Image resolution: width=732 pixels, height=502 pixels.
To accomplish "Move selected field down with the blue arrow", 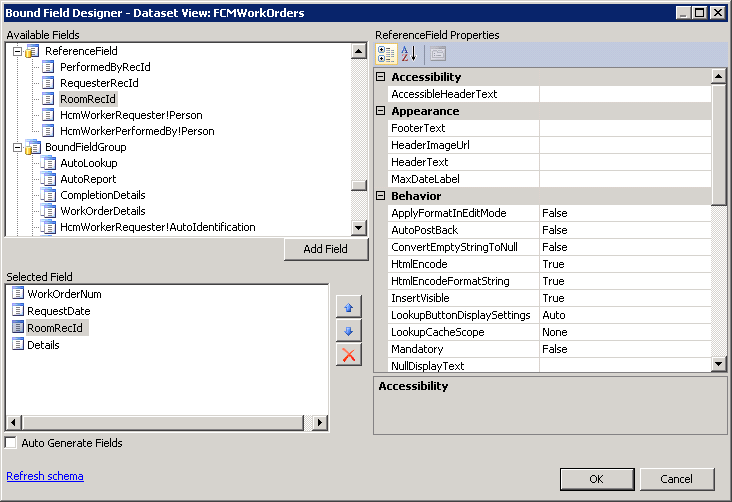I will pyautogui.click(x=349, y=331).
